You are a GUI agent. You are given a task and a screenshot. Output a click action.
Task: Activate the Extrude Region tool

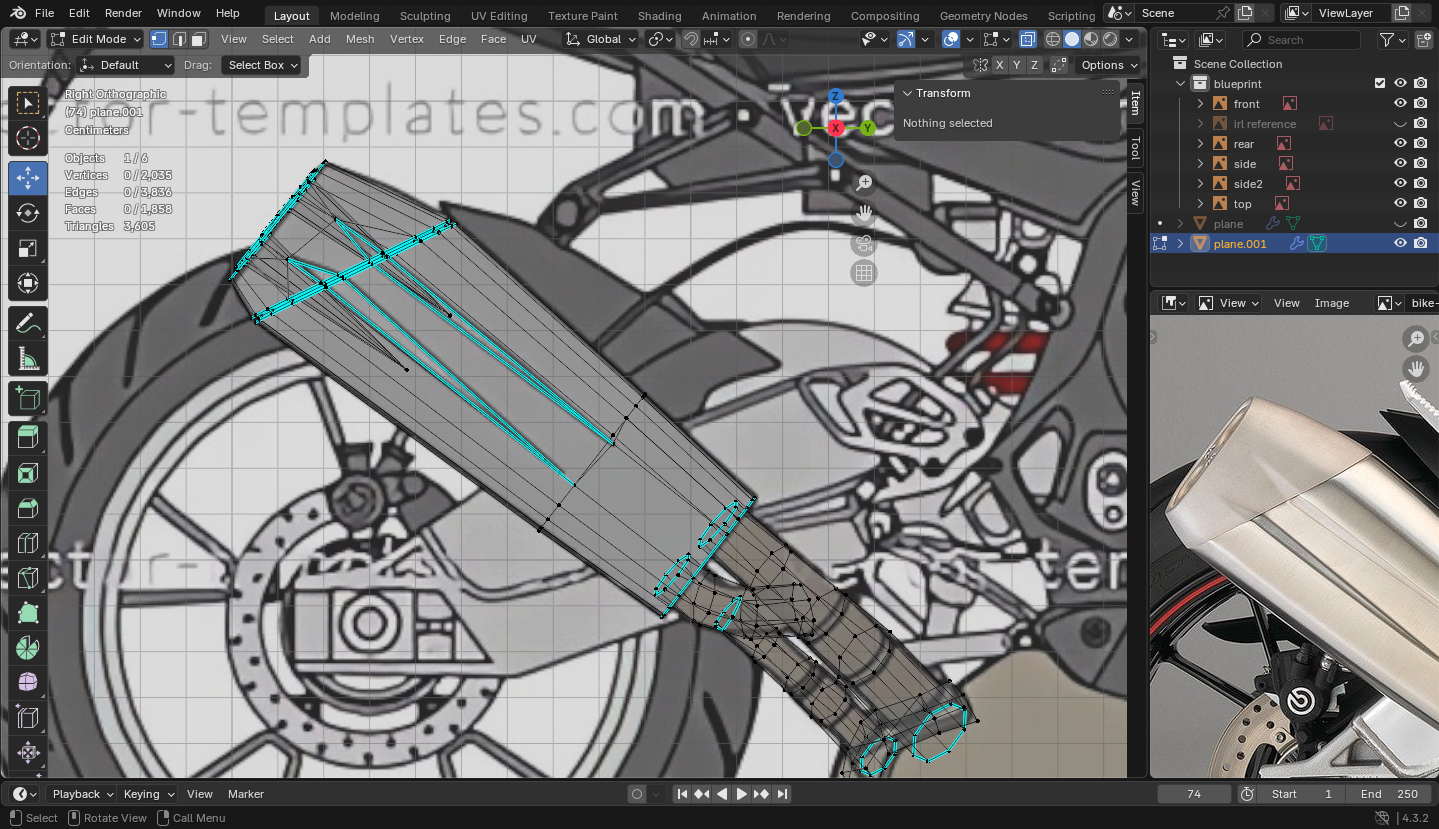(x=27, y=438)
